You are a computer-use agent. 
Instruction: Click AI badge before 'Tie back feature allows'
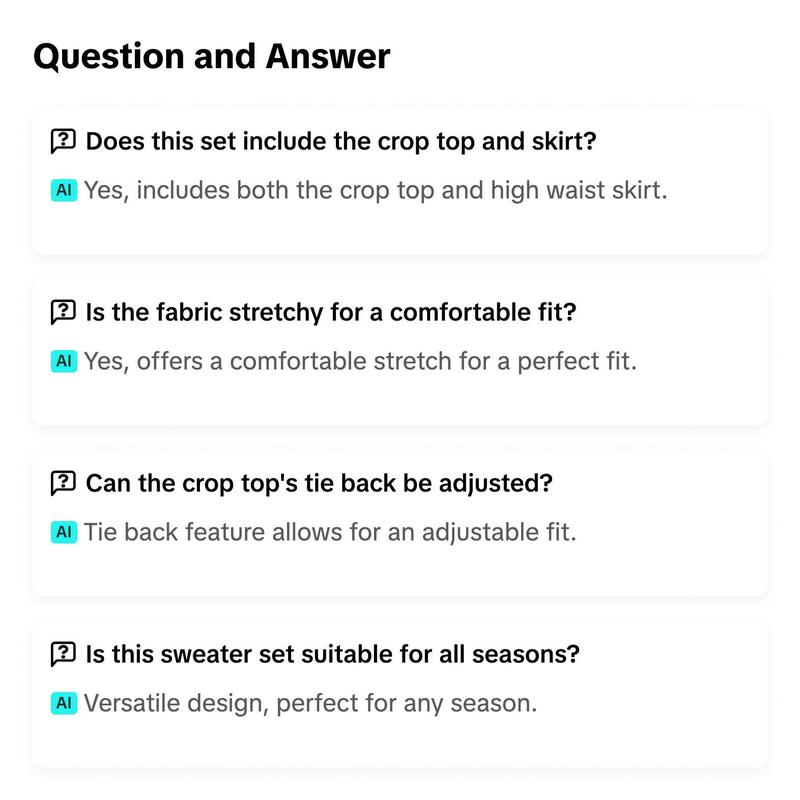[64, 532]
